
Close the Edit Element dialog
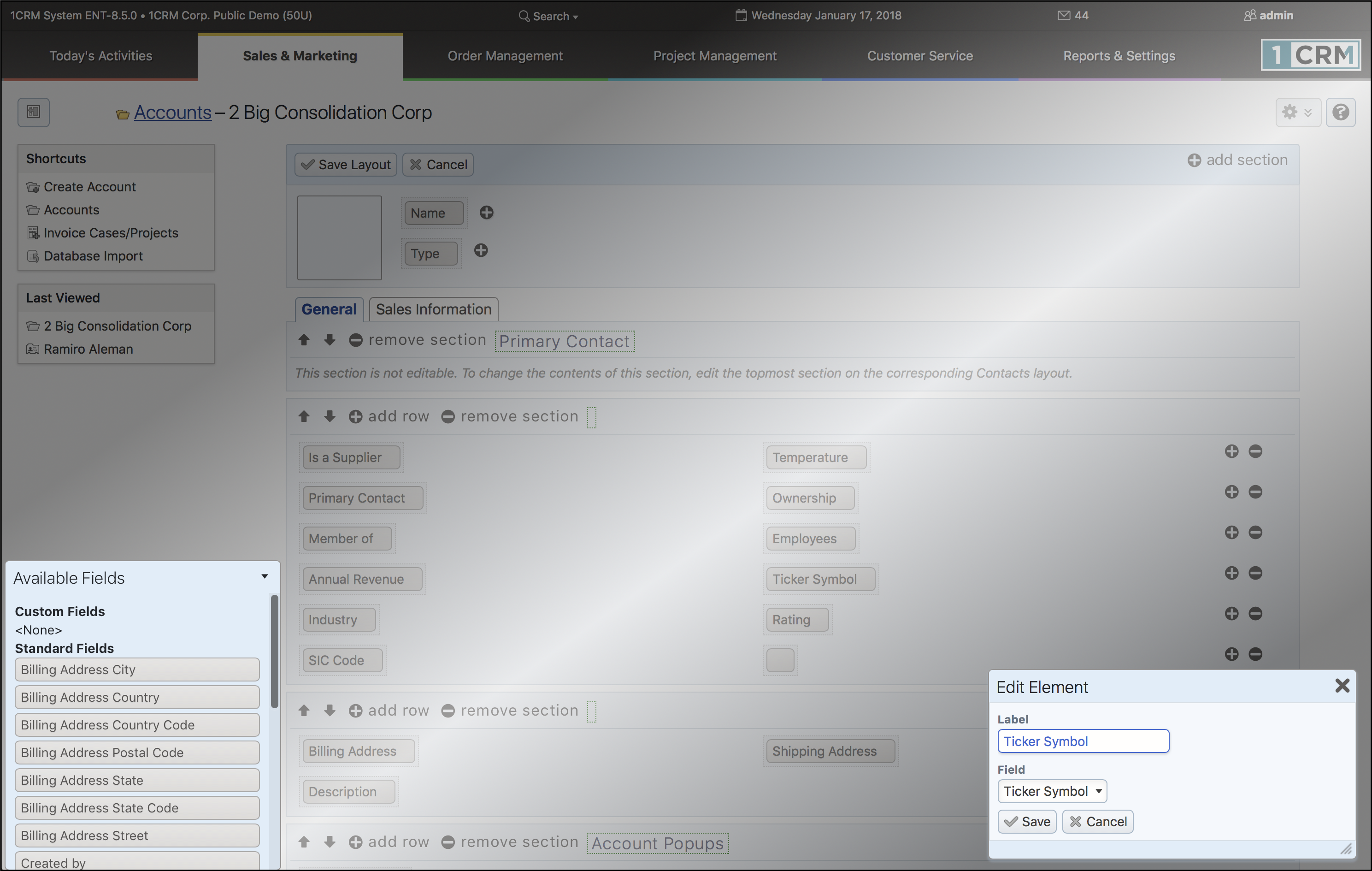1343,686
